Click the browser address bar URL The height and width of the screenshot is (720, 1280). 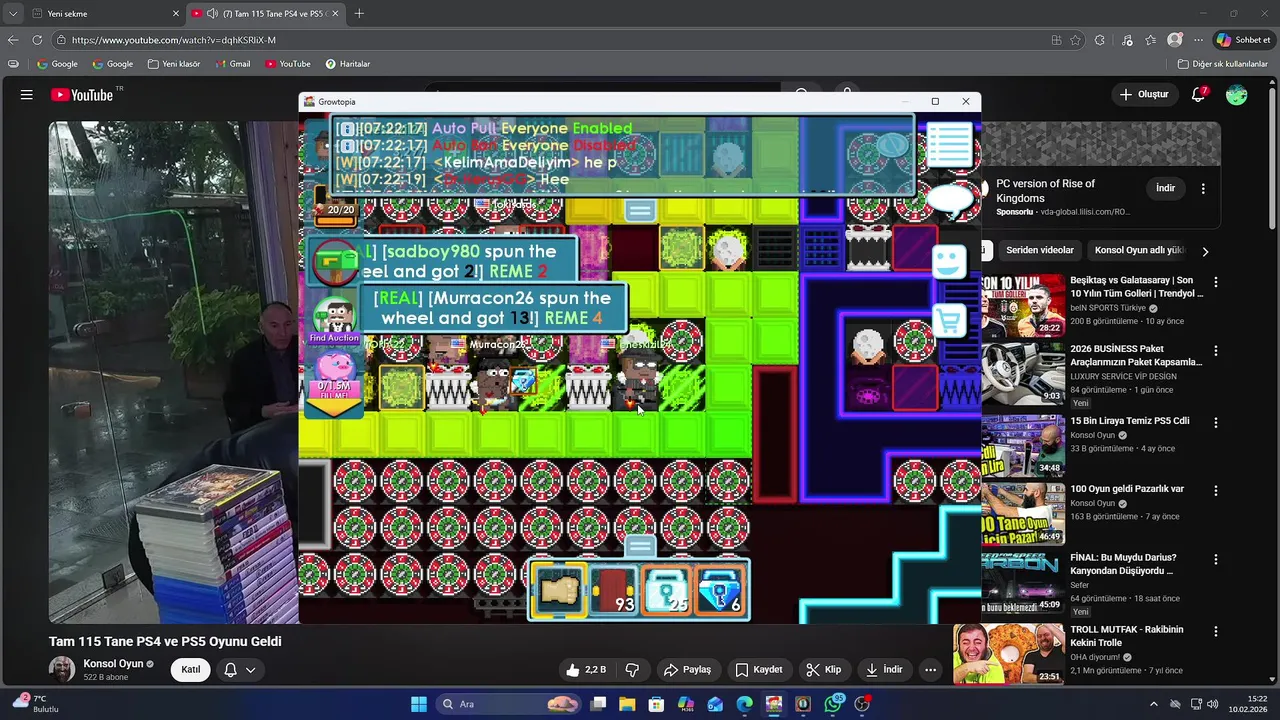tap(174, 40)
